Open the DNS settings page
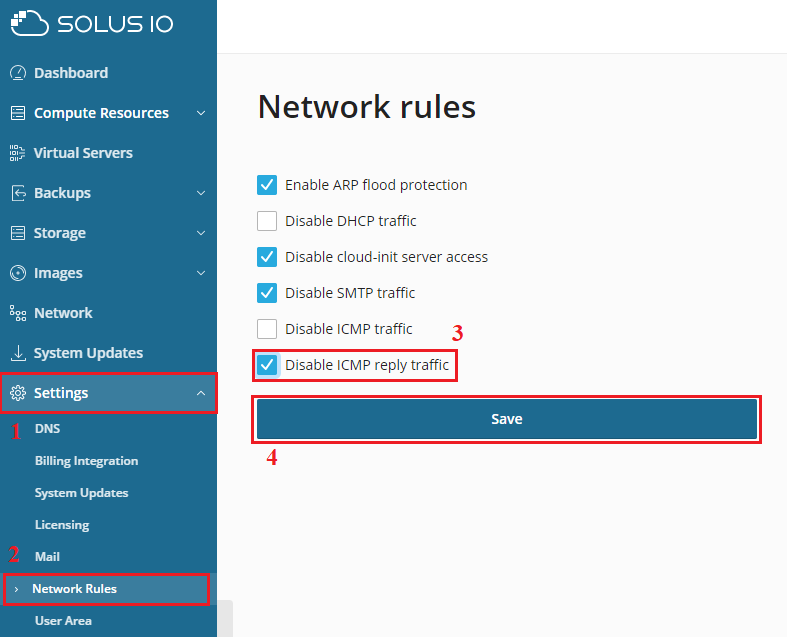This screenshot has width=787, height=637. click(48, 429)
